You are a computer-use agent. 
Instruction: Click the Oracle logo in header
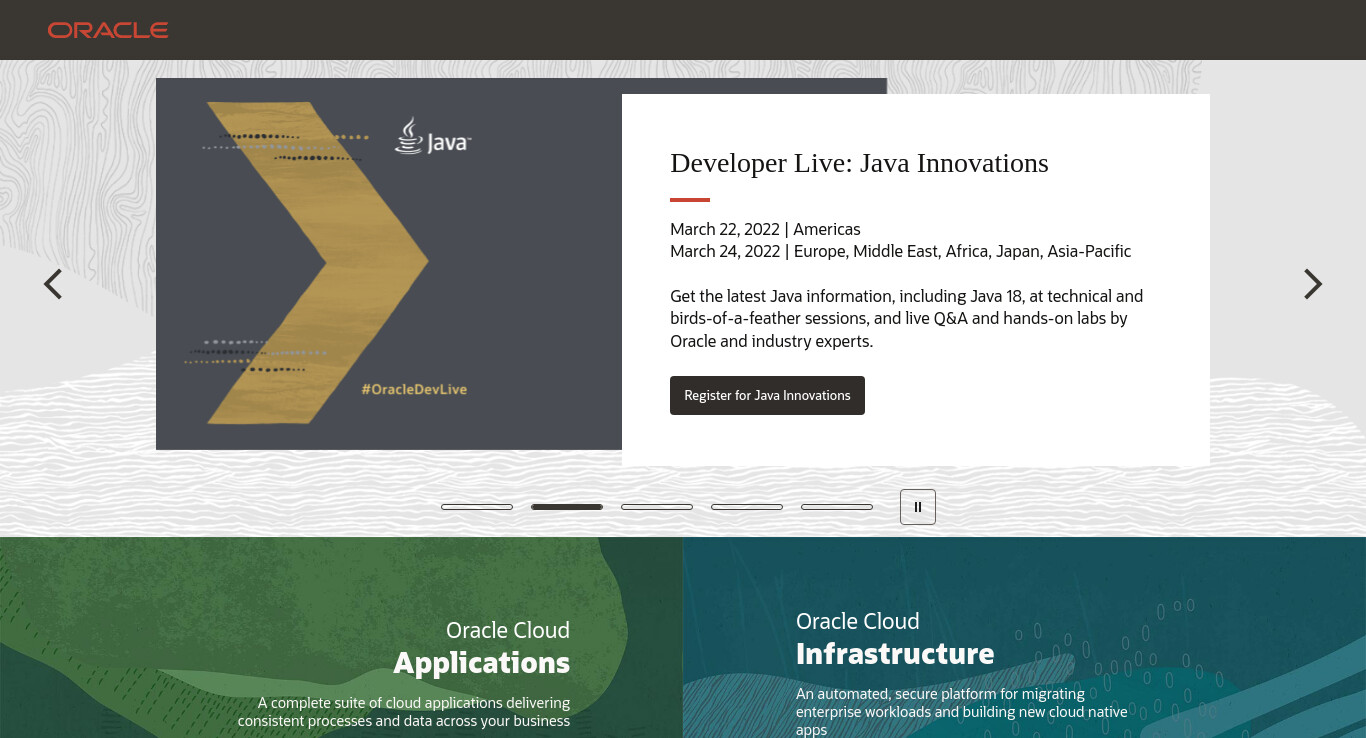coord(108,30)
